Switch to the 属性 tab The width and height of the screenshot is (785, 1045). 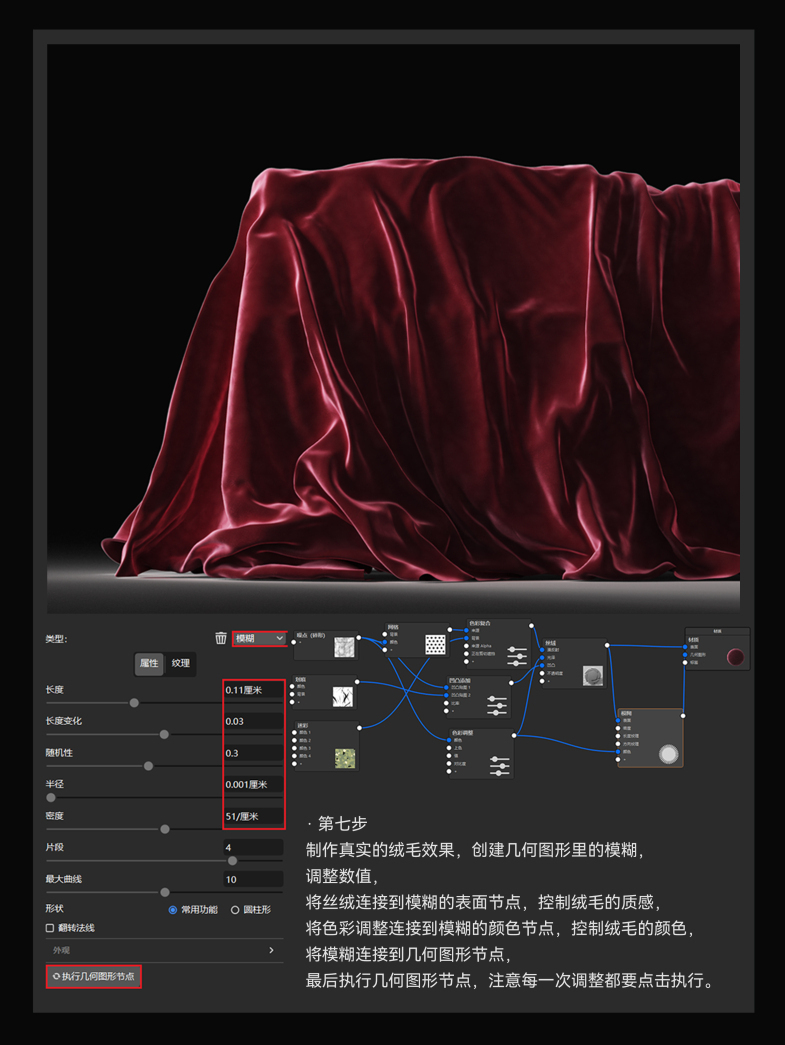click(x=149, y=663)
